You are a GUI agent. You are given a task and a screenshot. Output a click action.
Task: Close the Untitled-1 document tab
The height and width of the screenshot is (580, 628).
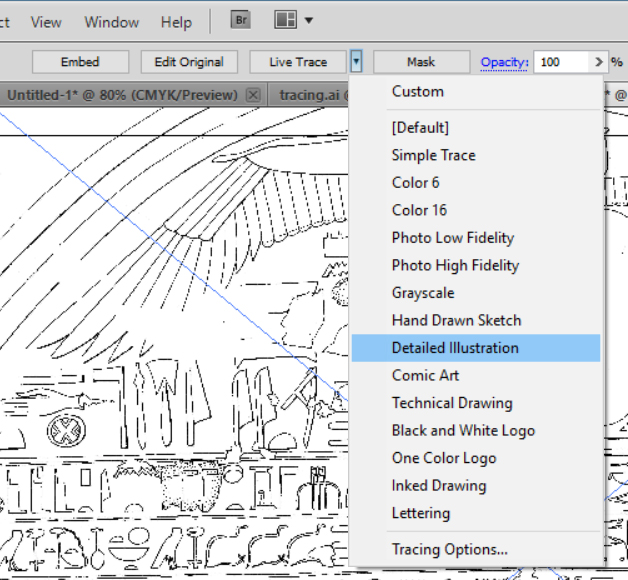253,95
